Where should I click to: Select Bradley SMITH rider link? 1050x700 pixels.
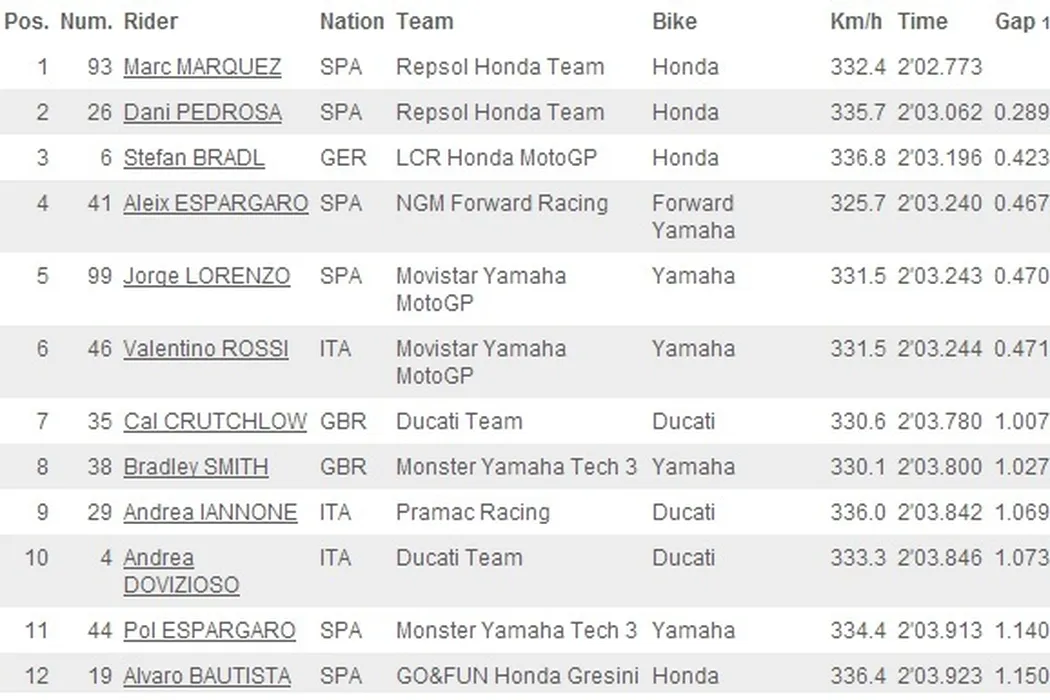[x=196, y=467]
